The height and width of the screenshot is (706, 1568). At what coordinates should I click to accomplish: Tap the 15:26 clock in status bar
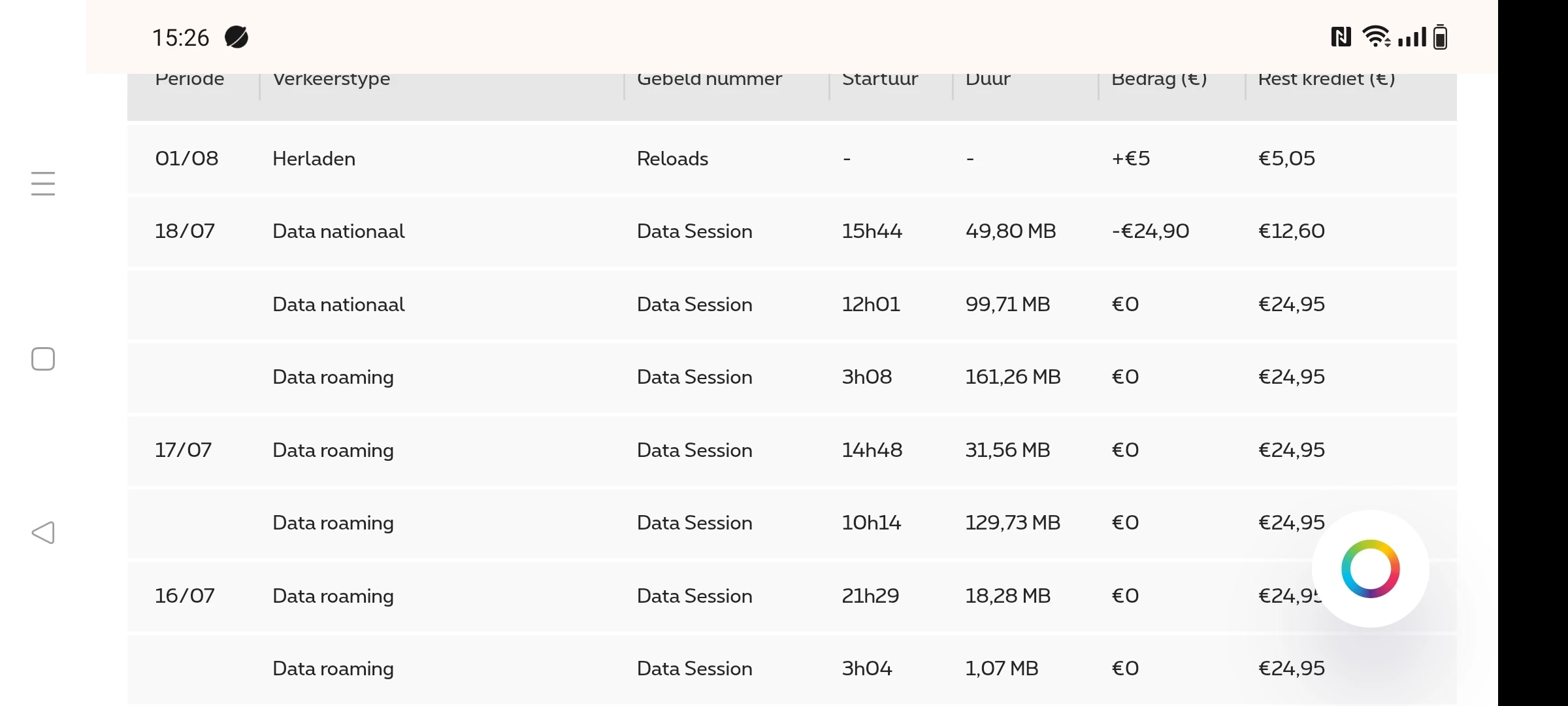point(180,38)
